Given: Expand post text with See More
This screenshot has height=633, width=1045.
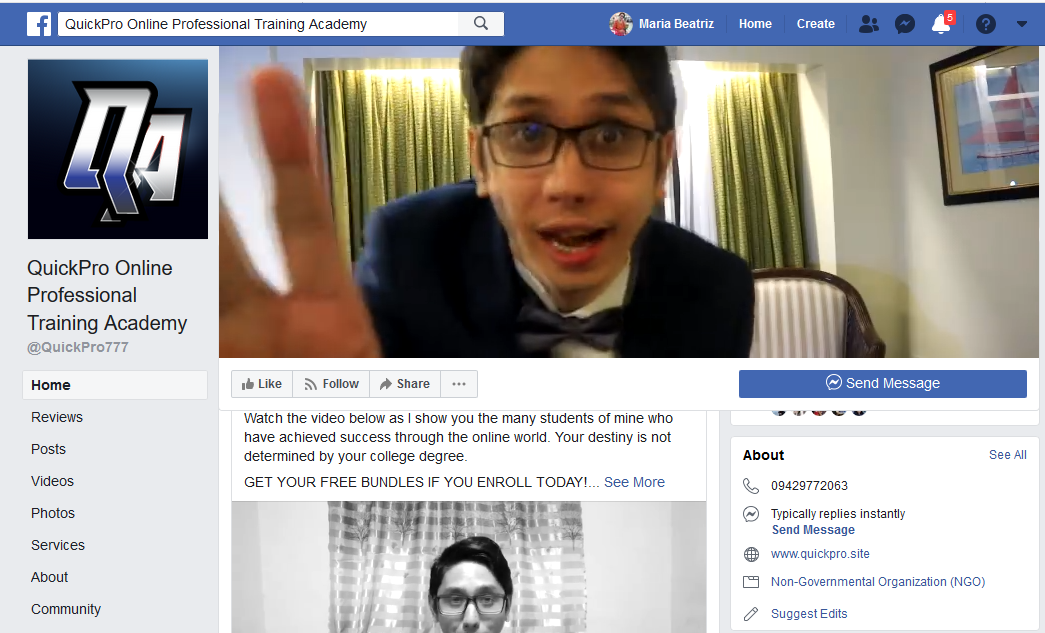Looking at the screenshot, I should [x=634, y=482].
